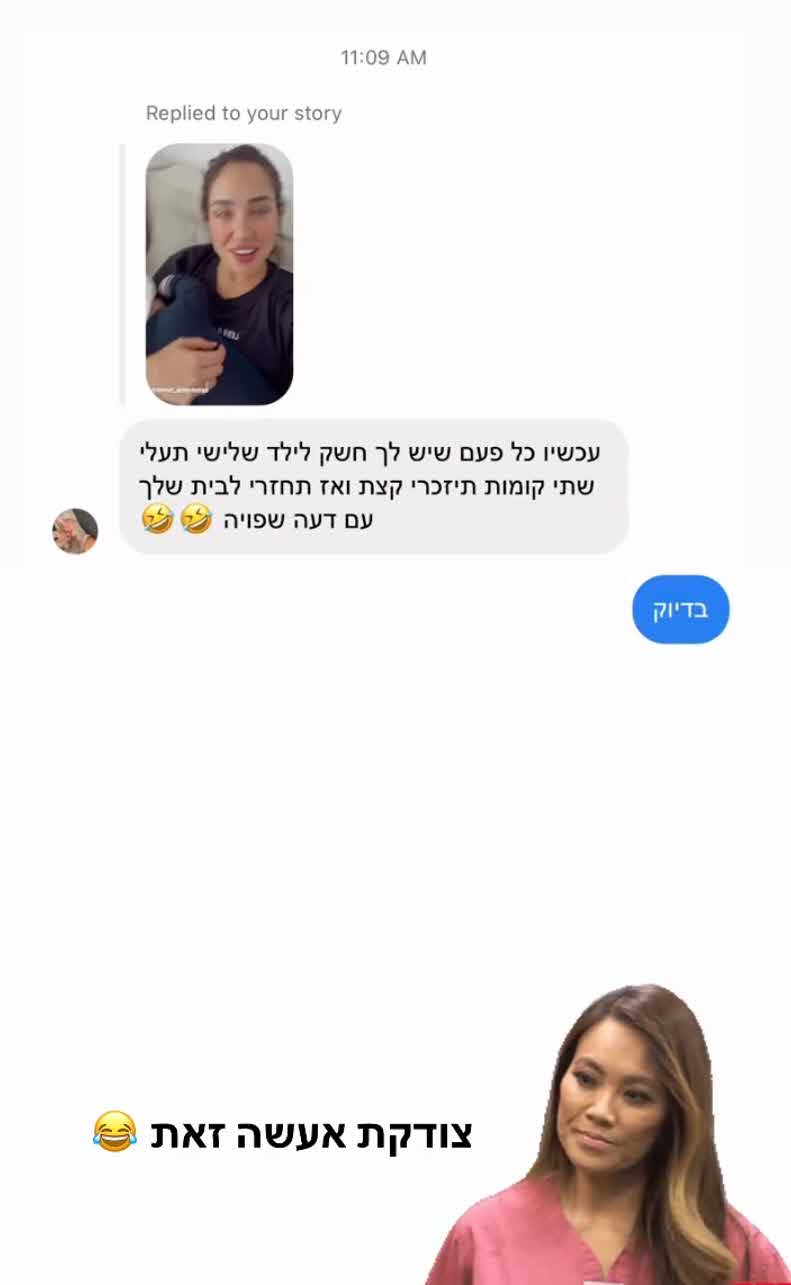
Task: Open the replied story video thumbnail
Action: 219,274
